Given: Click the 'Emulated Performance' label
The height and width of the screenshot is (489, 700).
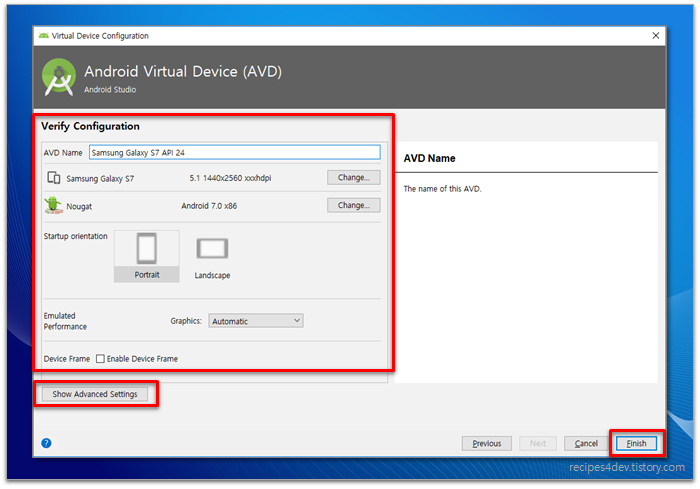Looking at the screenshot, I should click(65, 321).
